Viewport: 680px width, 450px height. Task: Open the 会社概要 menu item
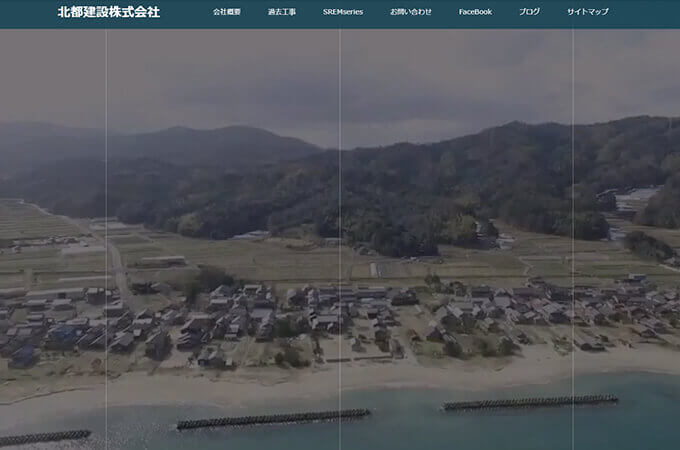[x=226, y=12]
